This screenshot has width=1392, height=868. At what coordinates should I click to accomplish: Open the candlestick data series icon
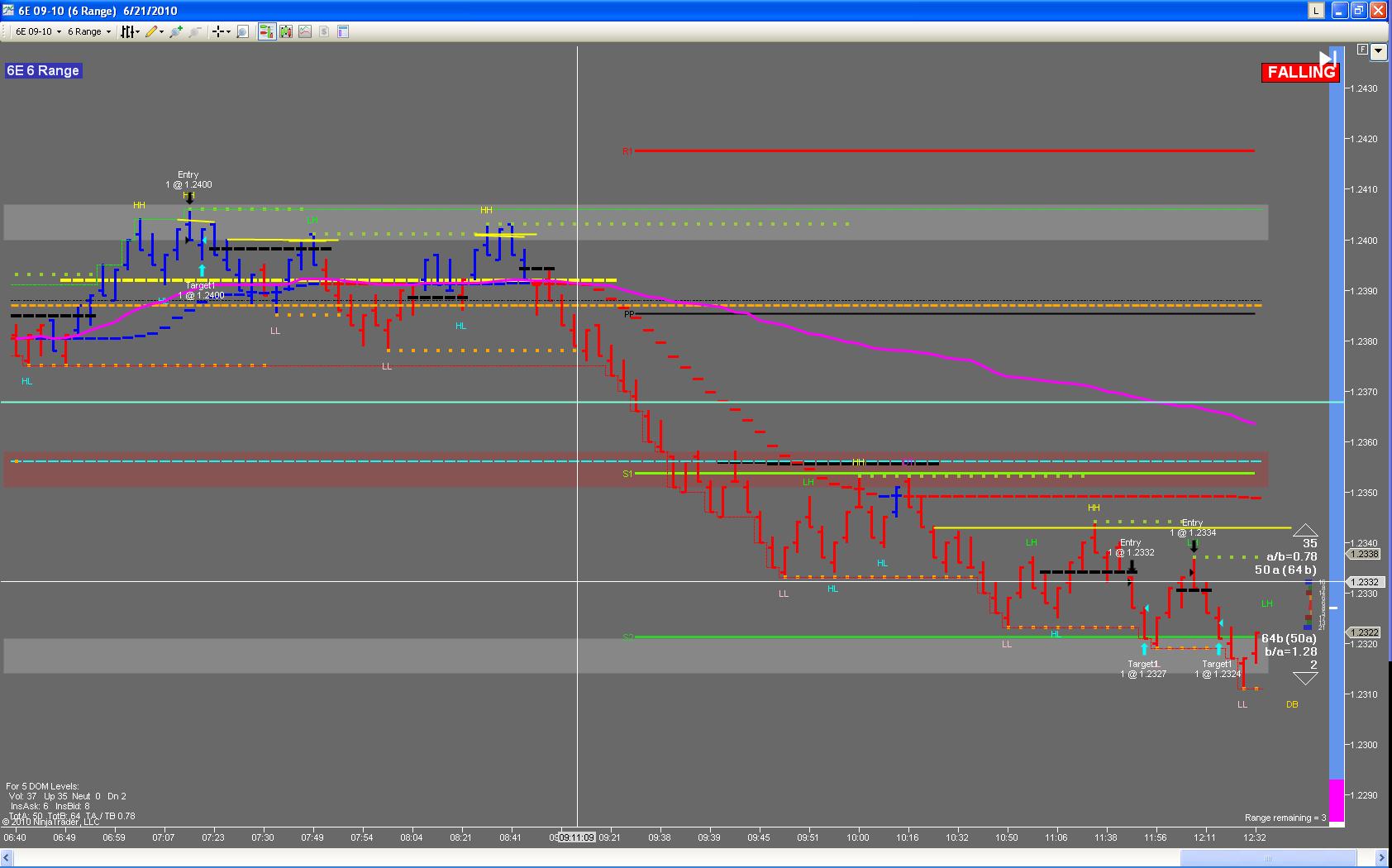(x=286, y=31)
